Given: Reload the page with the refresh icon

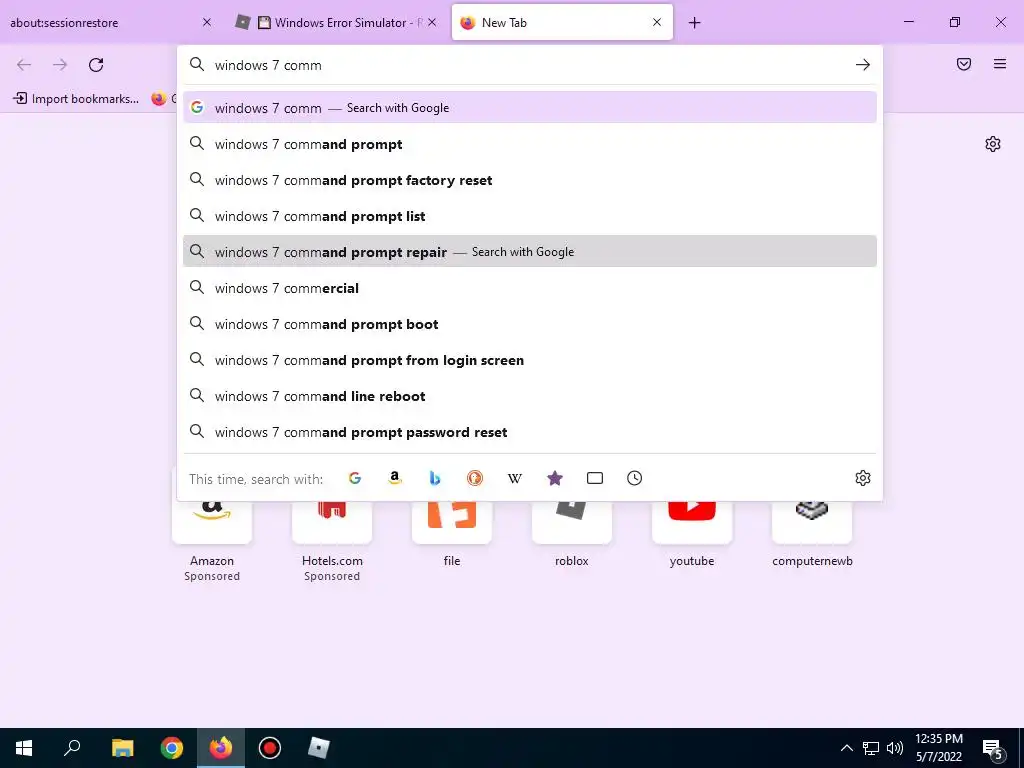Looking at the screenshot, I should (96, 65).
